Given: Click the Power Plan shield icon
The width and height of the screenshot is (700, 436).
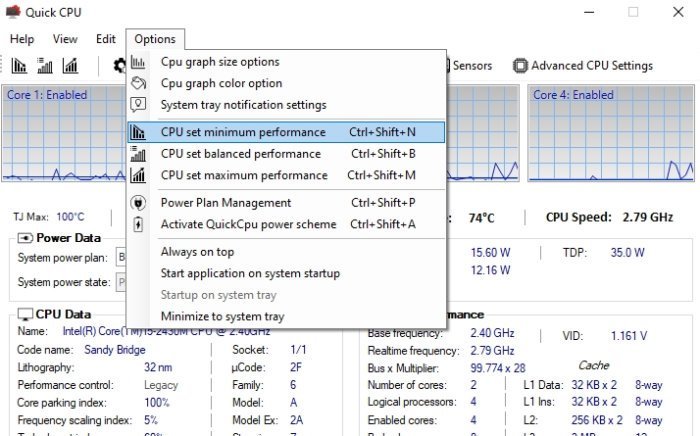Looking at the screenshot, I should (138, 203).
